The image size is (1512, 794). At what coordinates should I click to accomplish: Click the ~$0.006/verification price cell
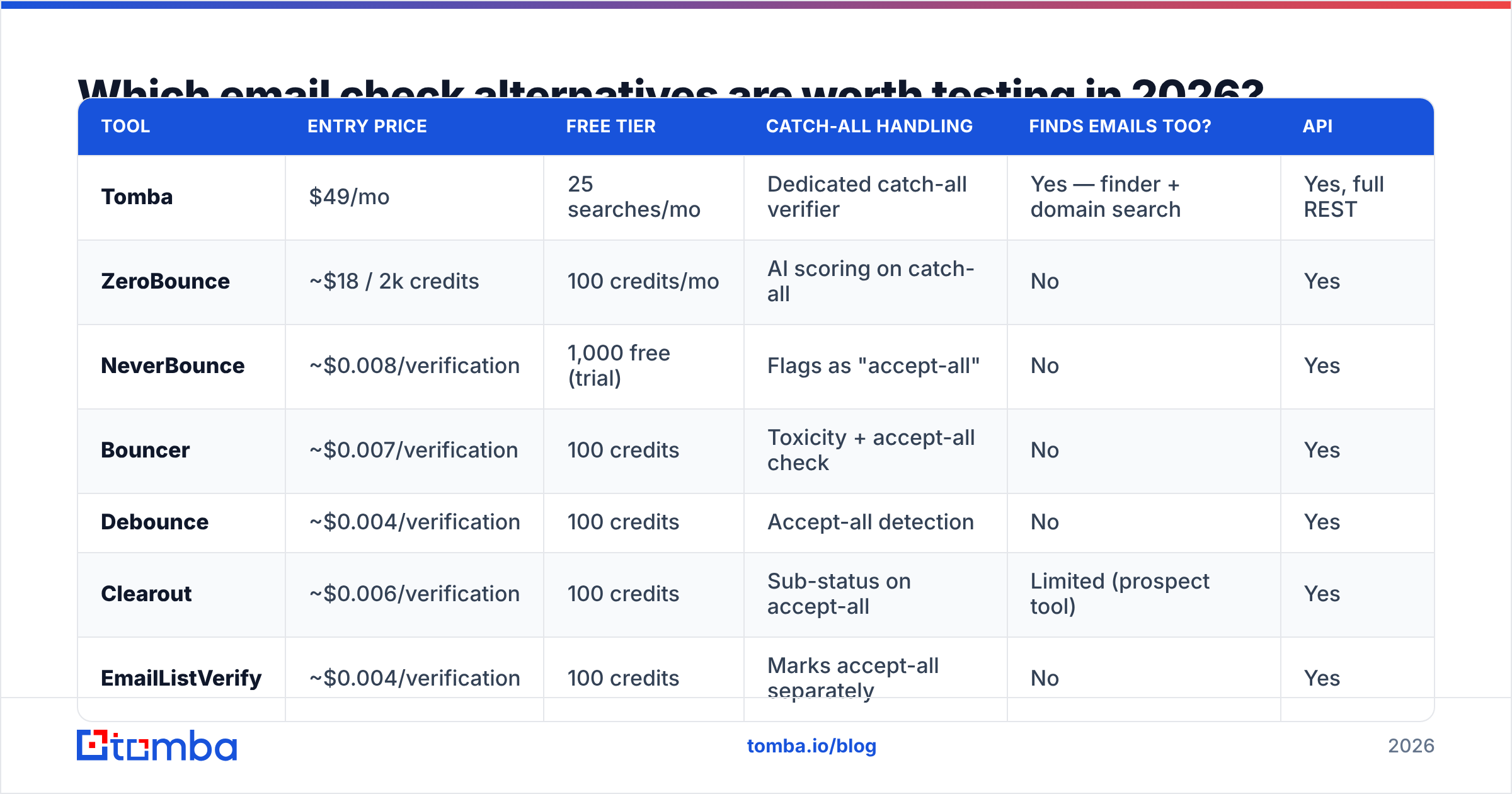414,594
